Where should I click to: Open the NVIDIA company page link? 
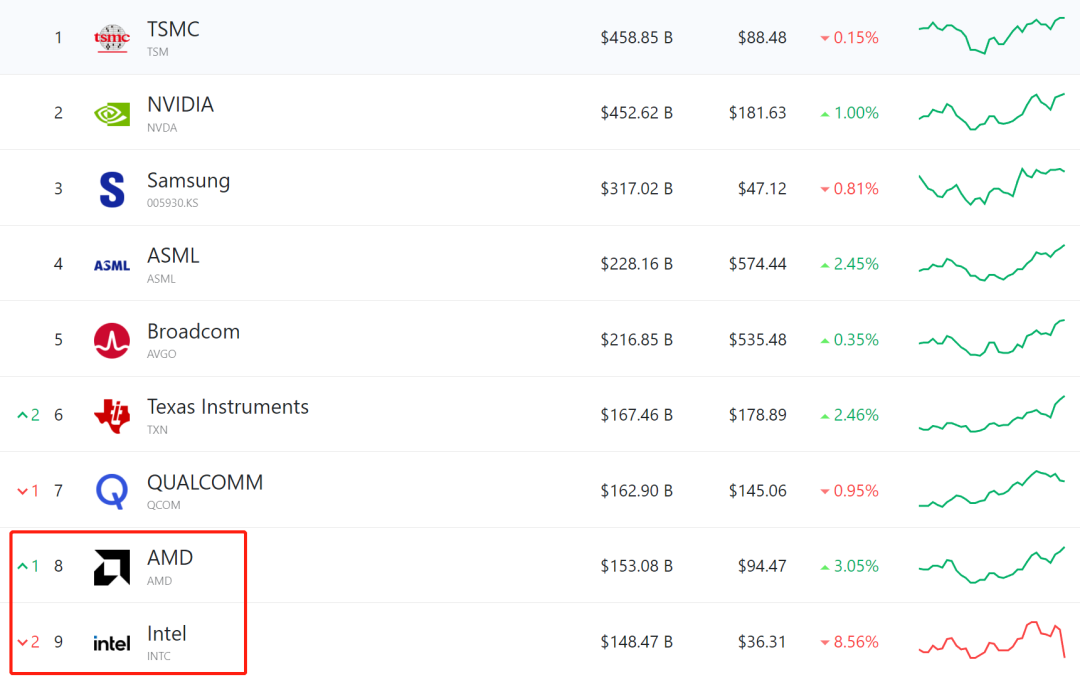[180, 105]
